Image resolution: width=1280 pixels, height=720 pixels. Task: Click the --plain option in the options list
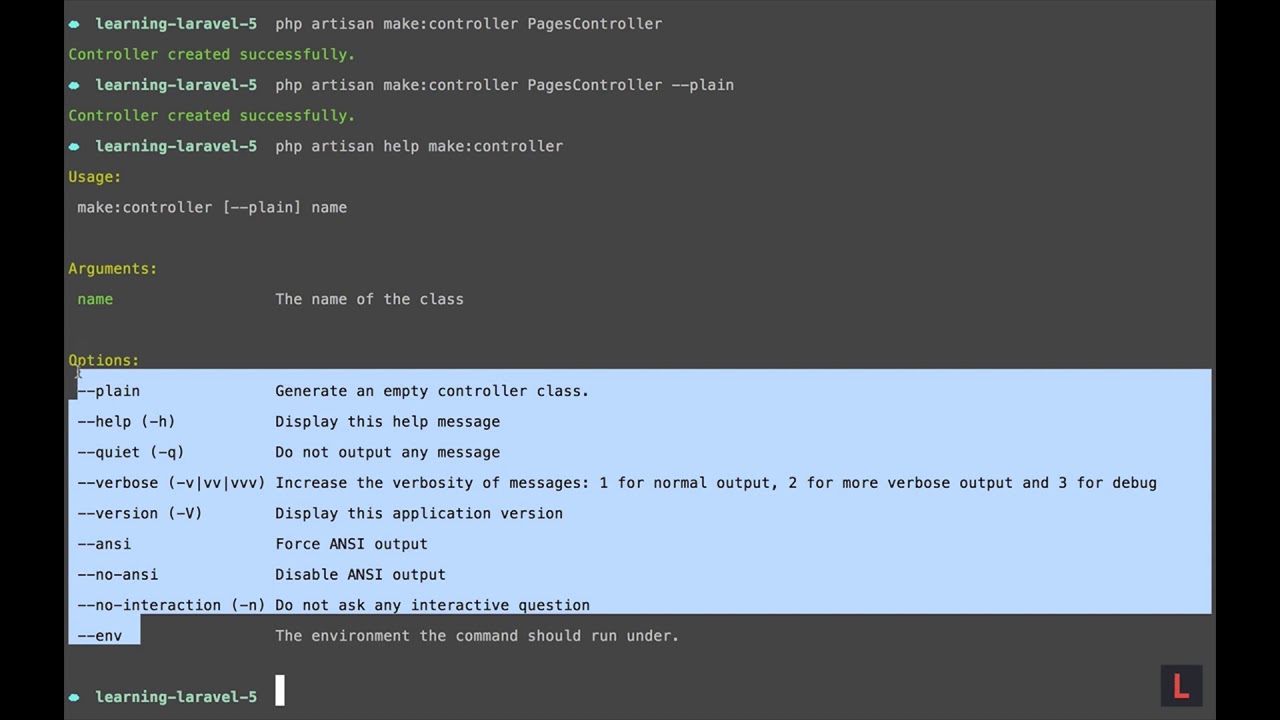pos(109,391)
